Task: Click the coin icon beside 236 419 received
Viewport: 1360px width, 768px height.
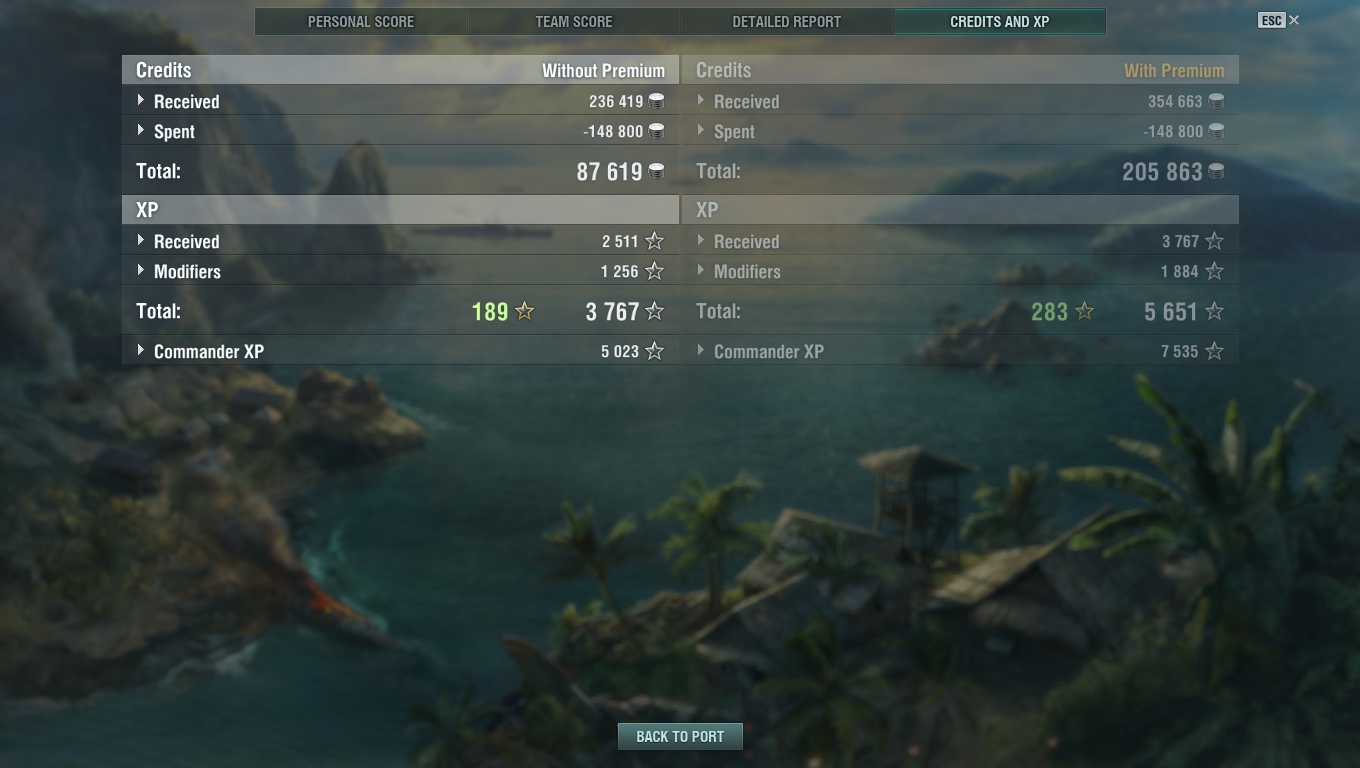Action: (x=657, y=101)
